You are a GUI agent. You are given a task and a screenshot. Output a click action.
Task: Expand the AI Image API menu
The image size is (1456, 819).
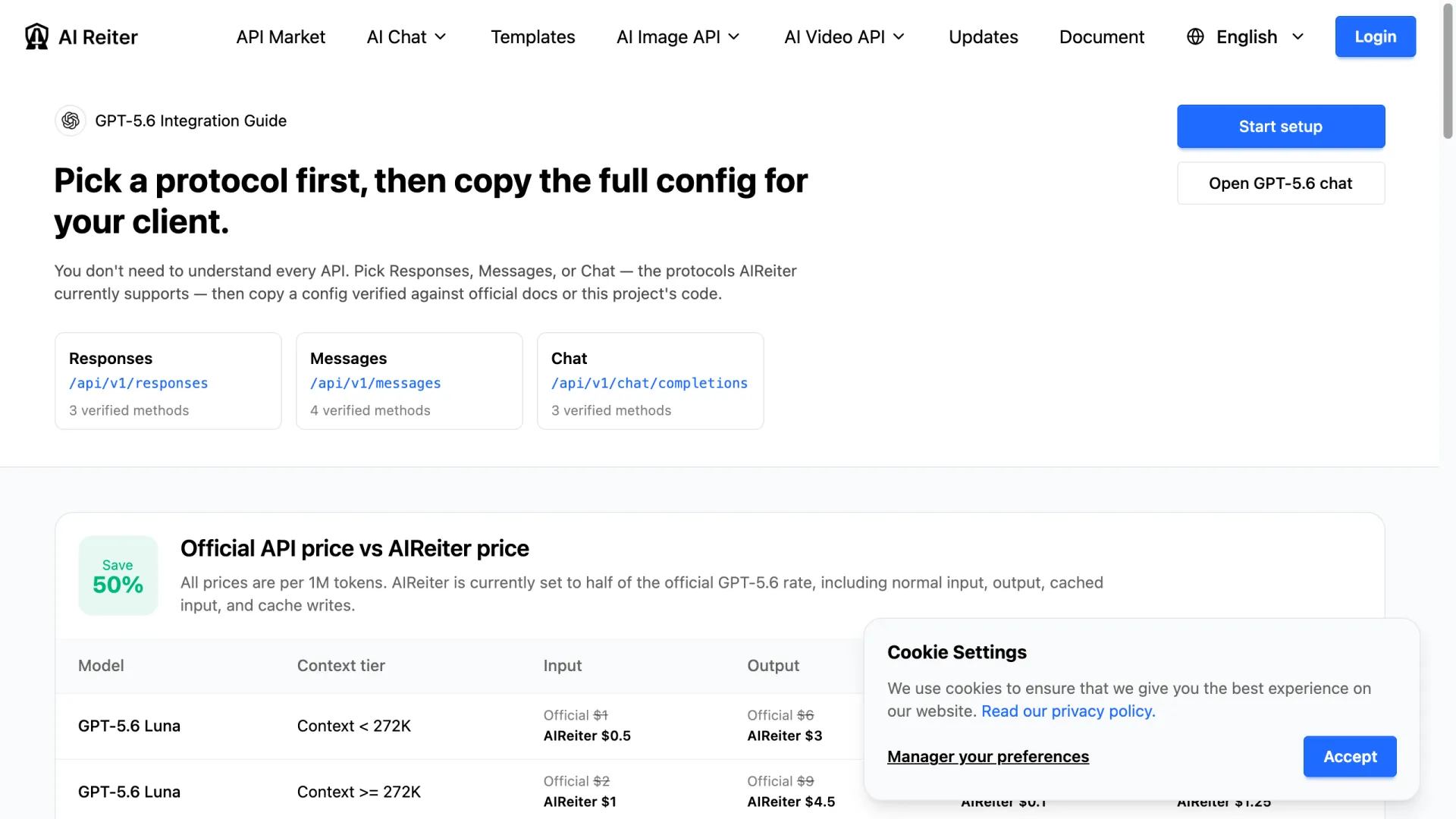pos(678,36)
